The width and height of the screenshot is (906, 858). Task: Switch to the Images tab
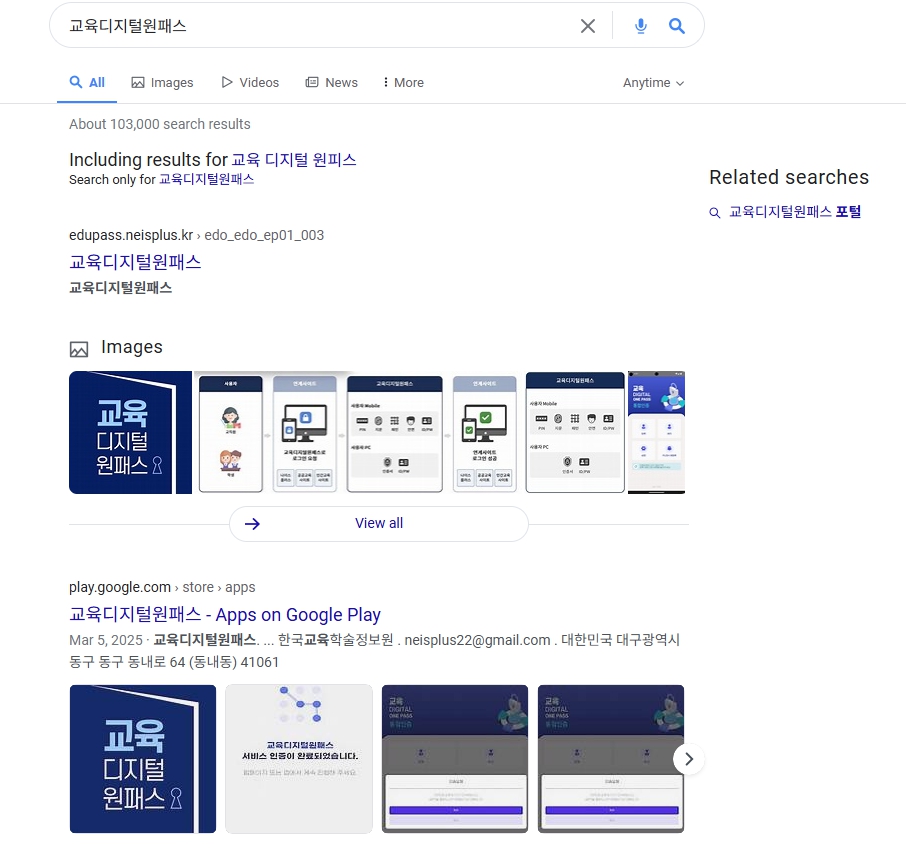click(x=162, y=83)
